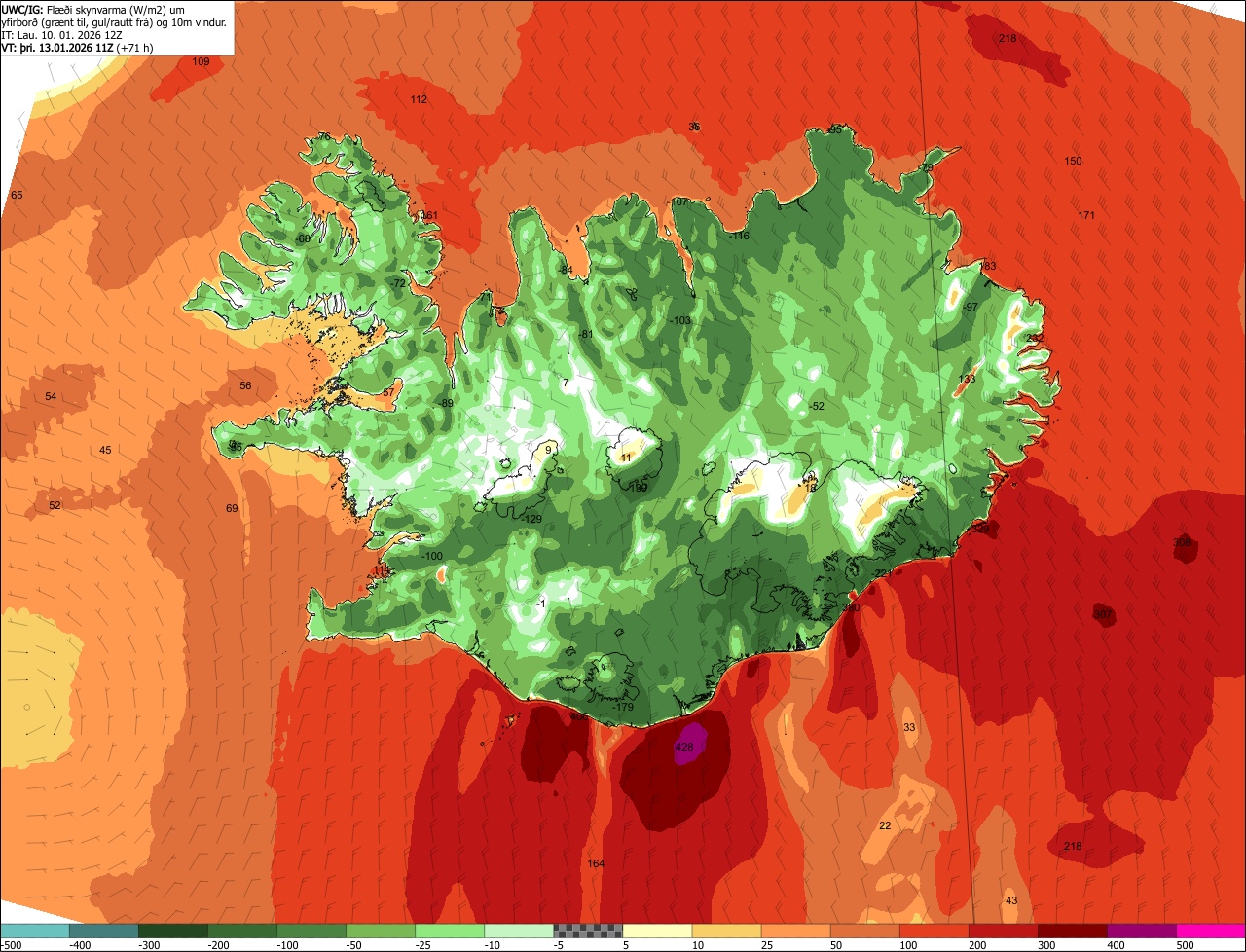Select the checkered swatch between -5 and 5
1246x952 pixels.
(588, 931)
